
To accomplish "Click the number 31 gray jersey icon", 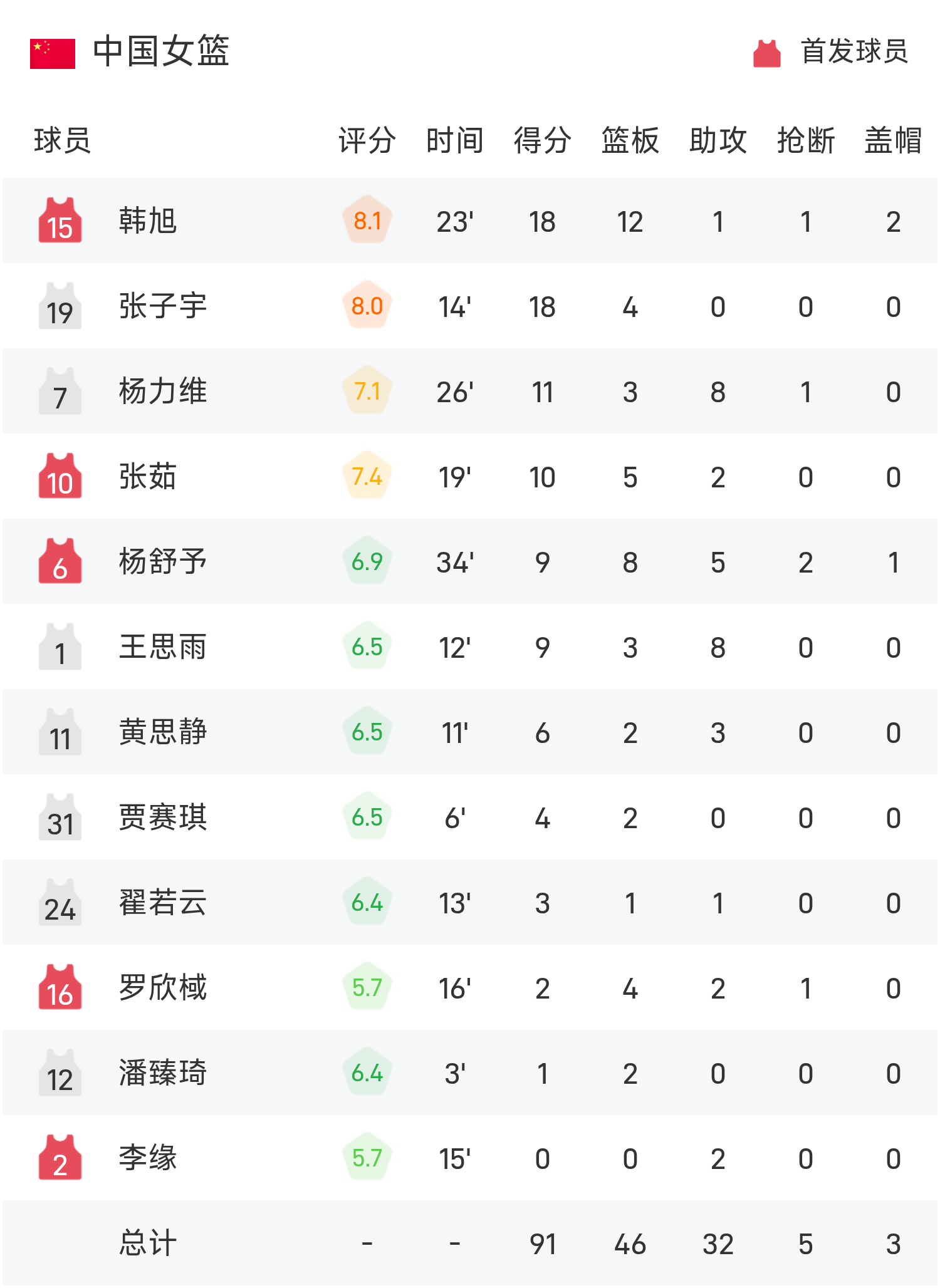I will [60, 817].
